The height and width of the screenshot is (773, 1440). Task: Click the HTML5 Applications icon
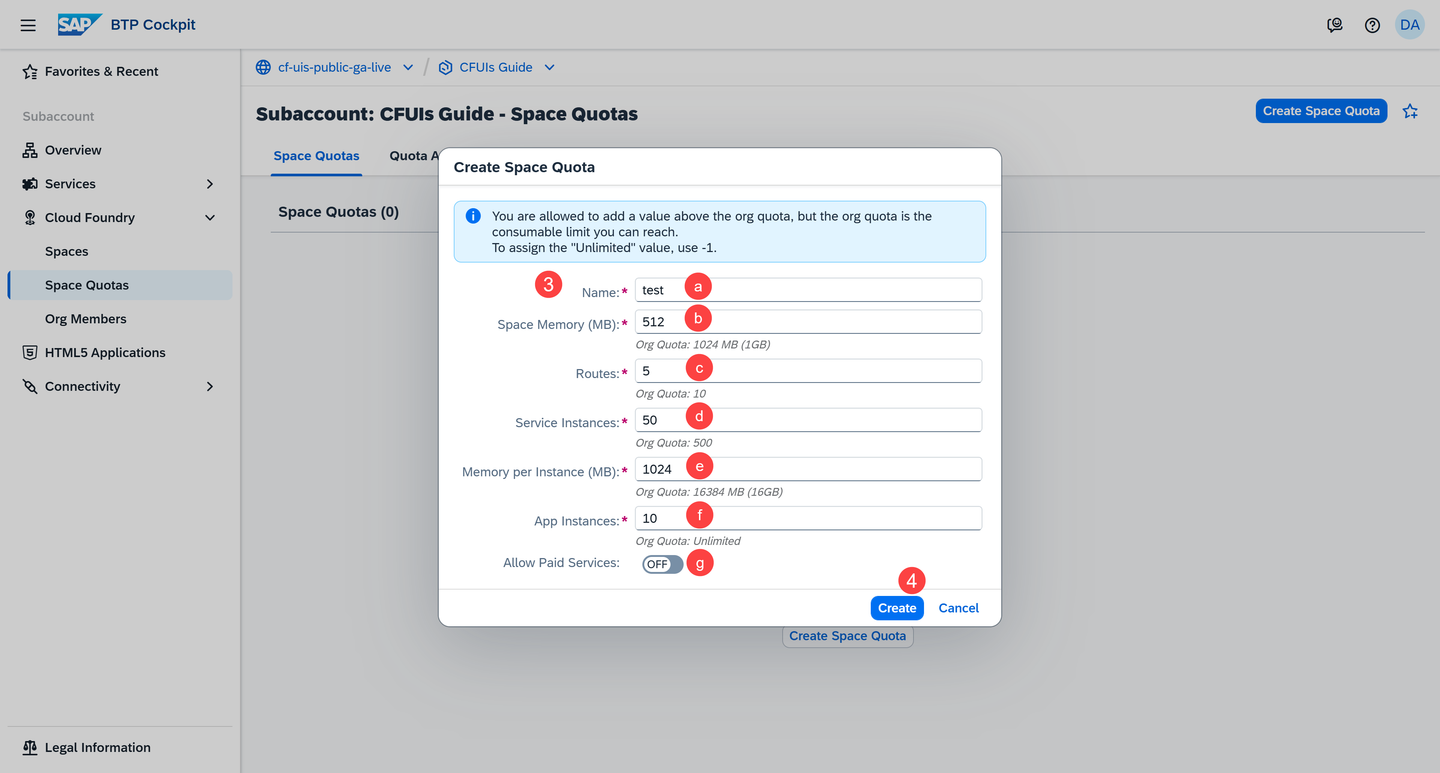click(x=30, y=353)
